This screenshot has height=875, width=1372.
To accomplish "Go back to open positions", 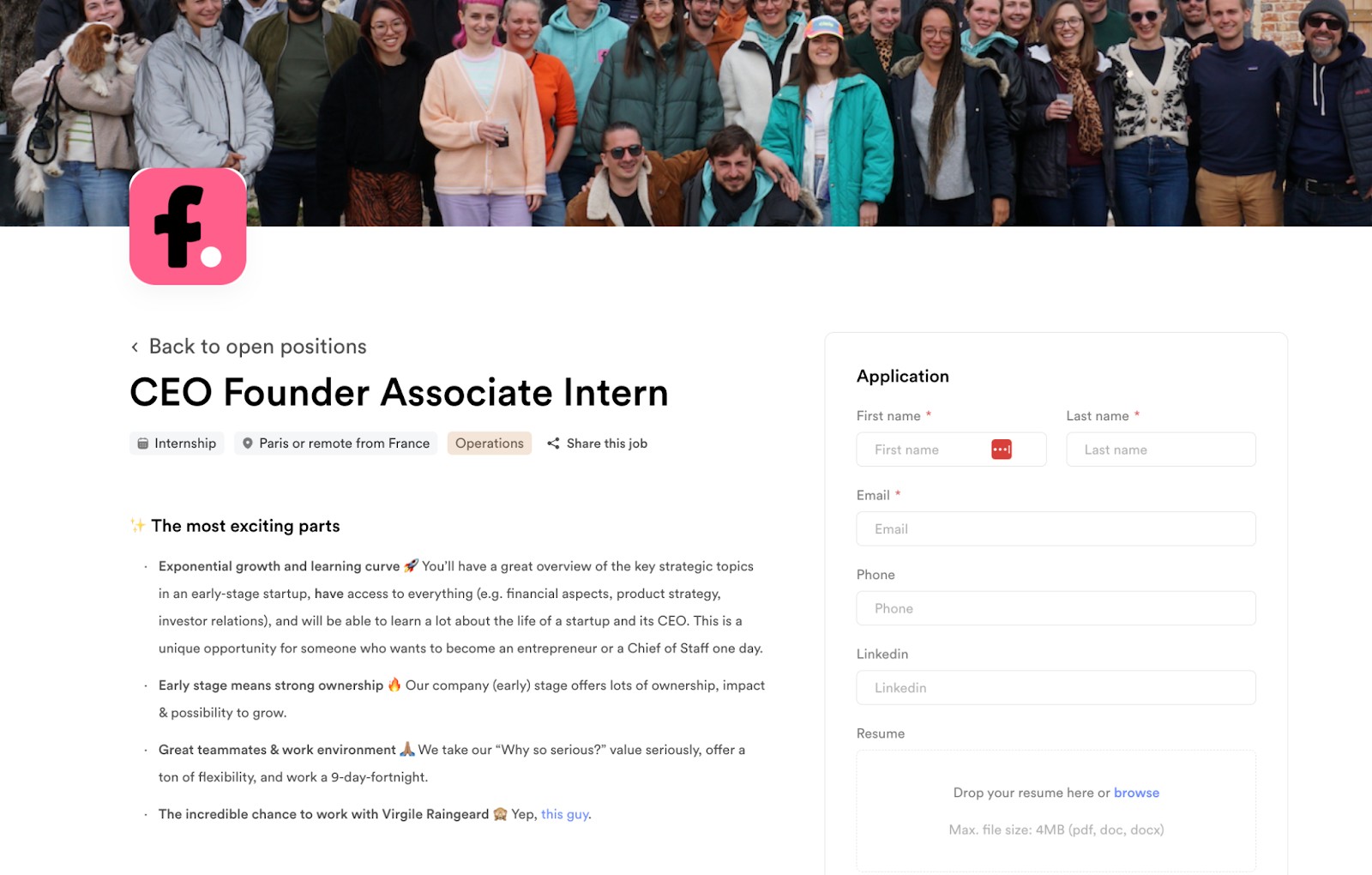I will [249, 347].
